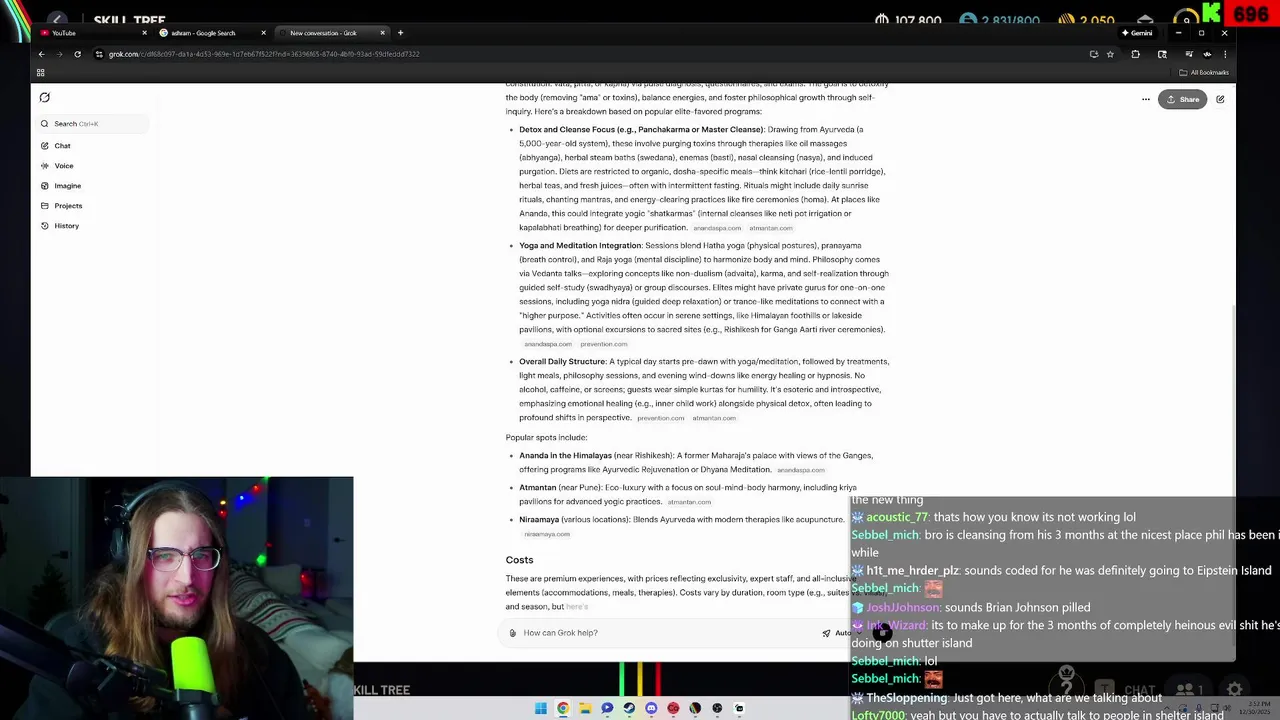Image resolution: width=1280 pixels, height=720 pixels.
Task: Open the media controls toolbar icon
Action: (x=1189, y=54)
